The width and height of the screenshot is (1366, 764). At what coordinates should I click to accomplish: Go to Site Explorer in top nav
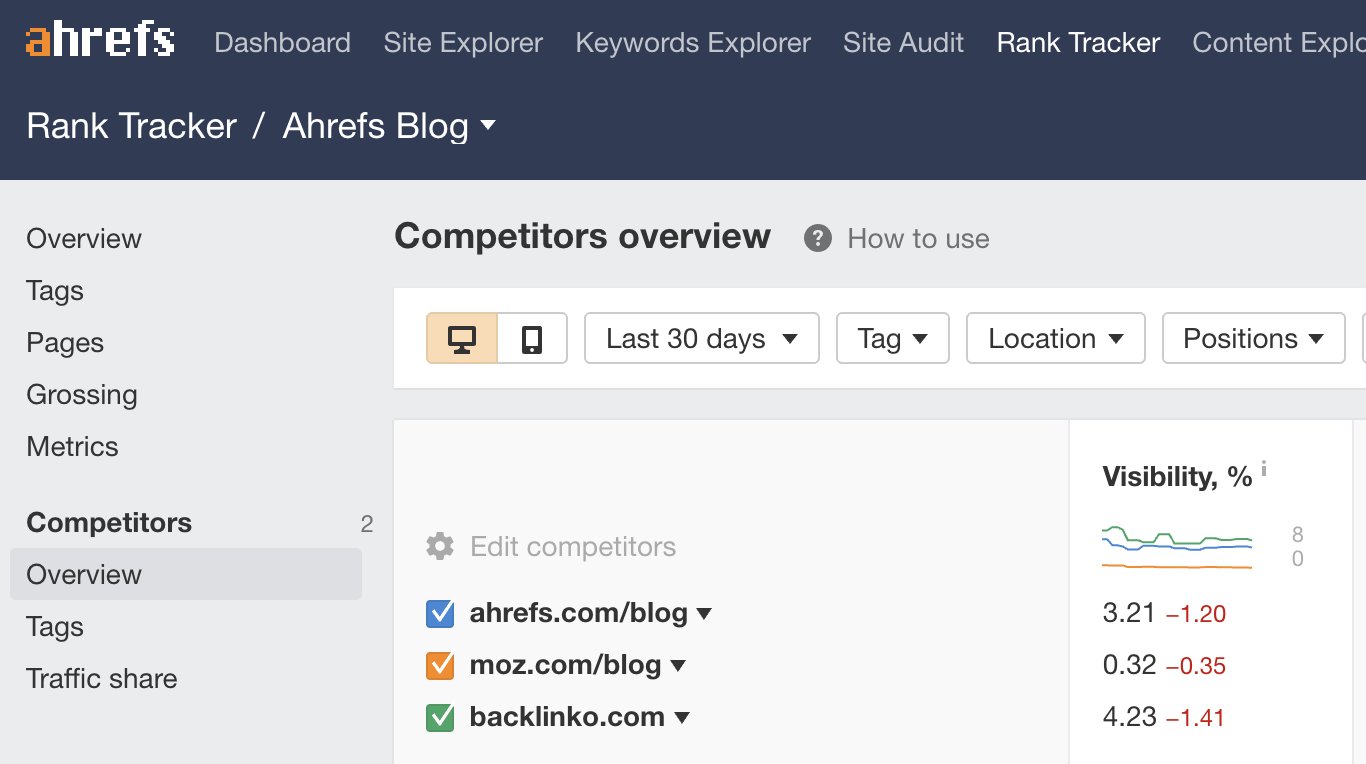click(x=463, y=43)
